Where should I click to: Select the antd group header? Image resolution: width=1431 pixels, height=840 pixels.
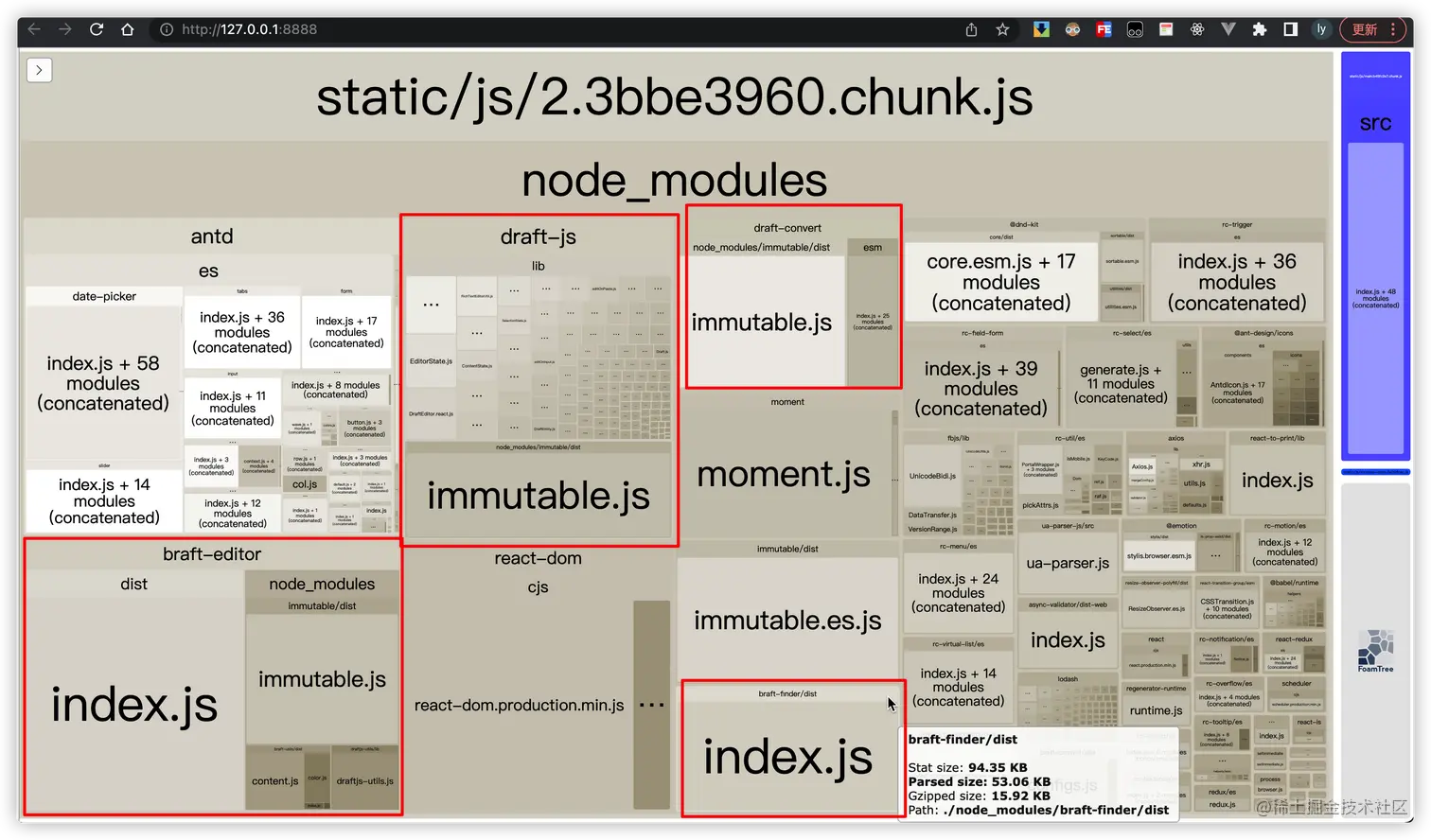pos(211,236)
